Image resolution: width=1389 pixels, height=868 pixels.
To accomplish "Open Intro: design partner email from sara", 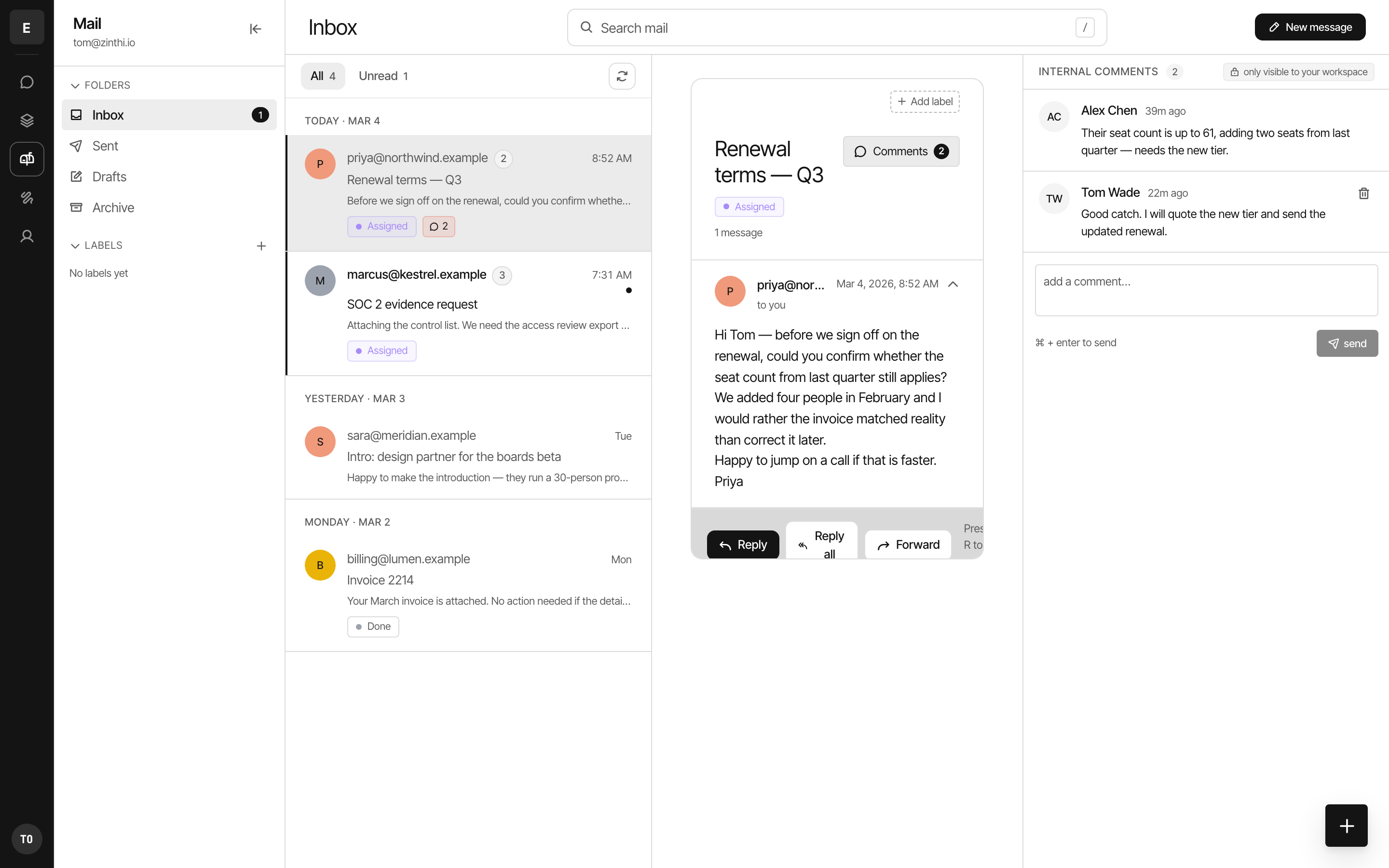I will [x=468, y=456].
